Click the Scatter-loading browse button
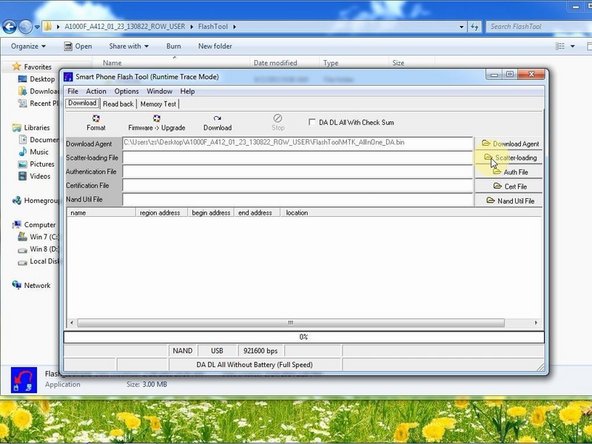 509,157
